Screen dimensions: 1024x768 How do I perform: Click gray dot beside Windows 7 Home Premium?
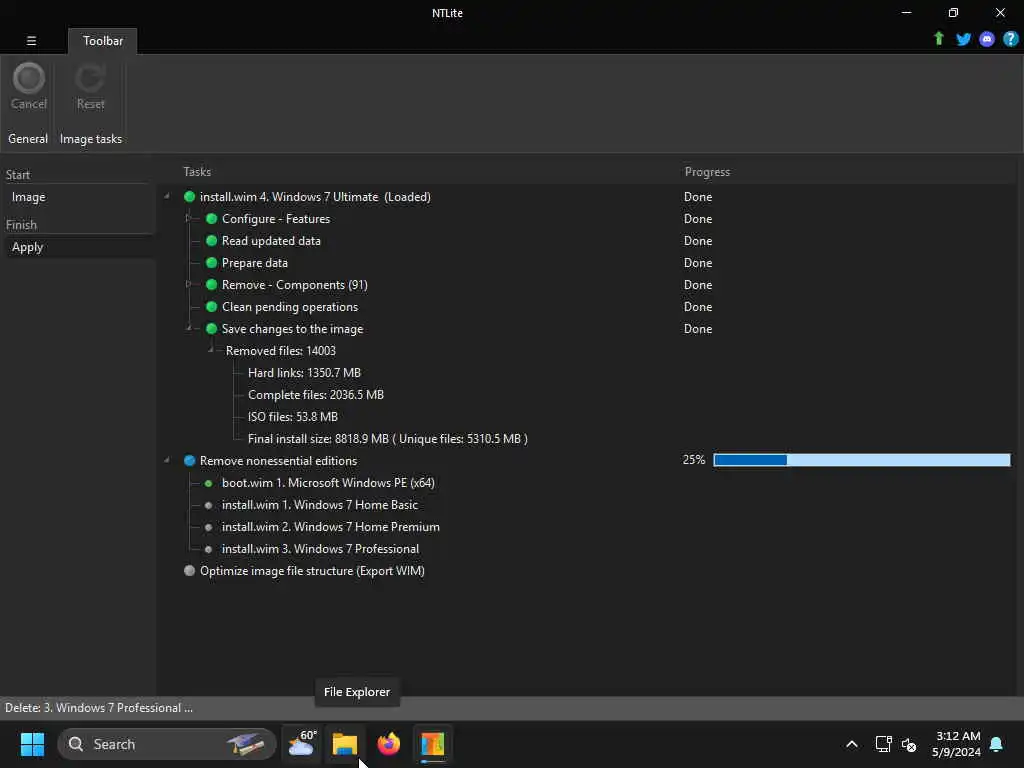click(x=208, y=527)
